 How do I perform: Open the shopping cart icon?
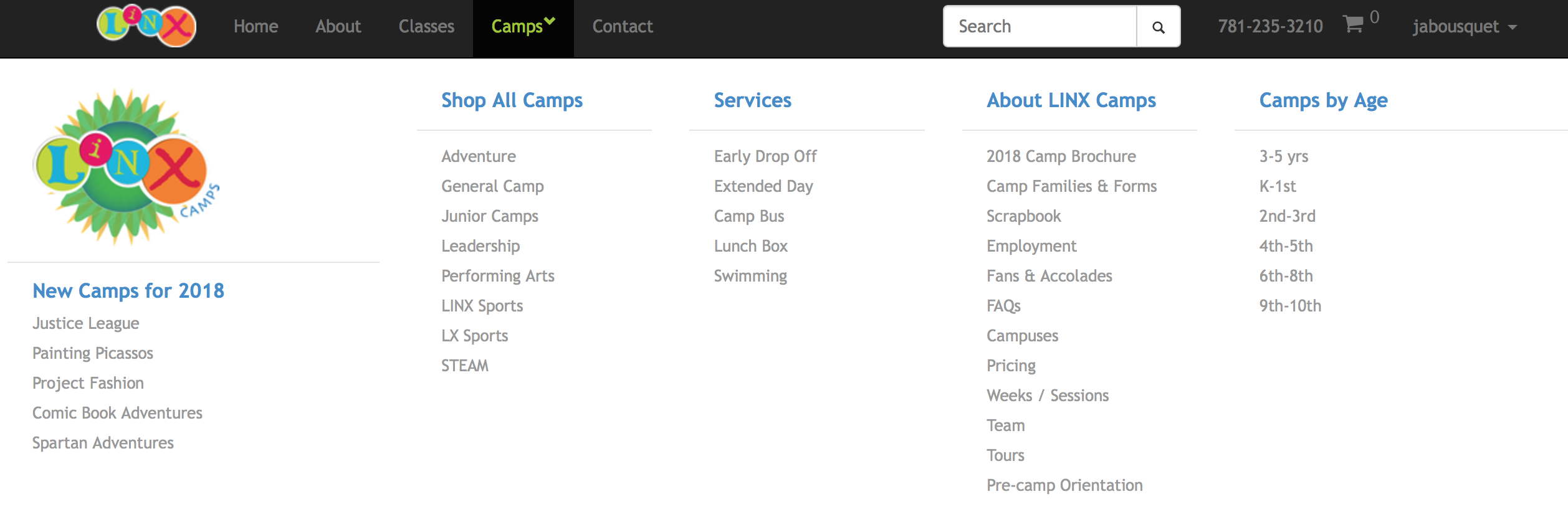(1353, 25)
